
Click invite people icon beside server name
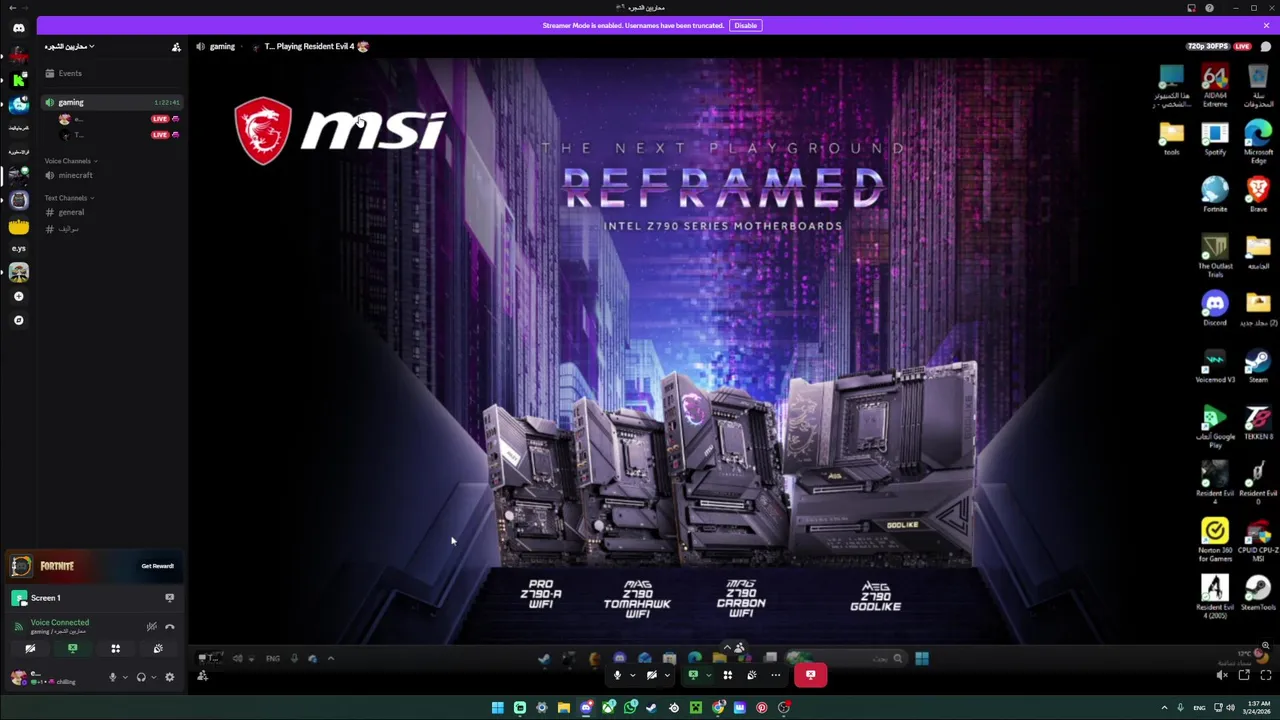click(x=176, y=47)
